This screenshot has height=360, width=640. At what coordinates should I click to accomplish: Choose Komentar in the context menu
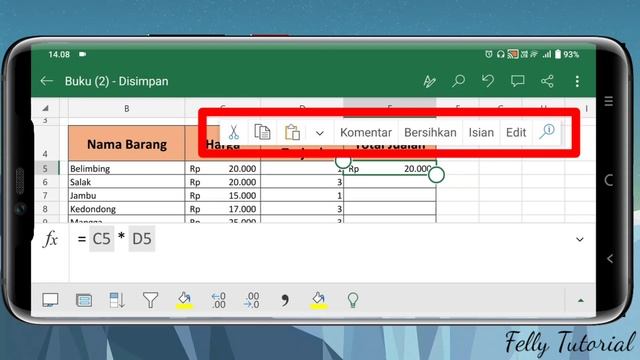pos(366,133)
